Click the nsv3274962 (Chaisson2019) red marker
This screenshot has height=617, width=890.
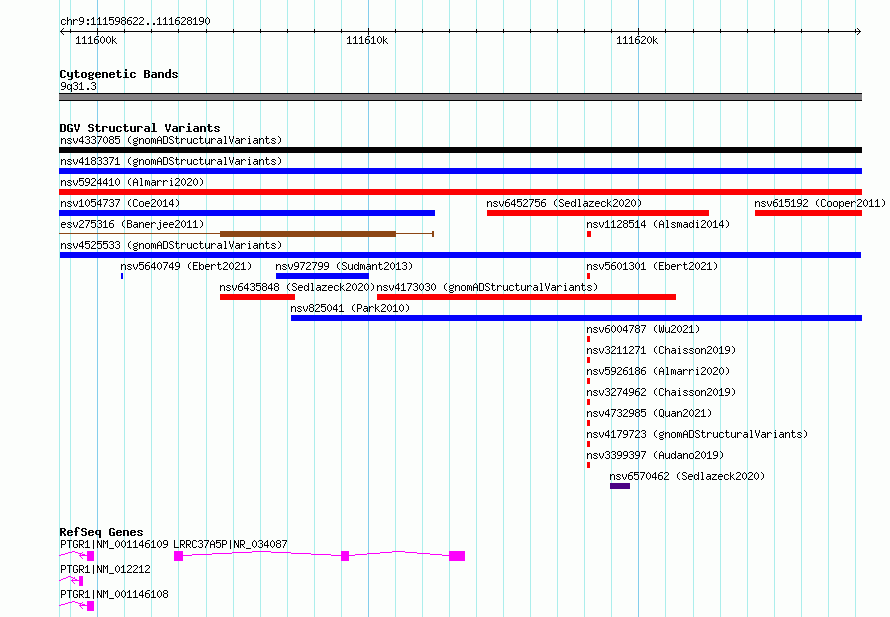(x=589, y=402)
